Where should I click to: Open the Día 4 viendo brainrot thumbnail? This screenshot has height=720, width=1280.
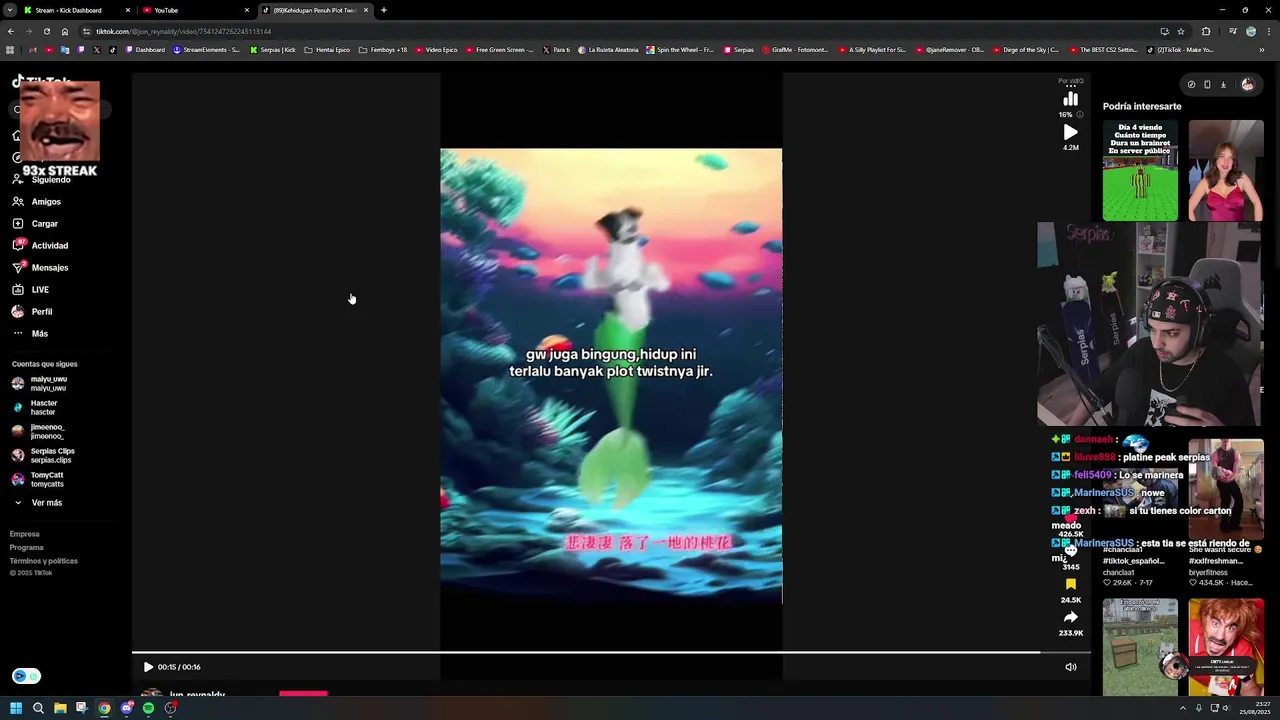coord(1140,170)
